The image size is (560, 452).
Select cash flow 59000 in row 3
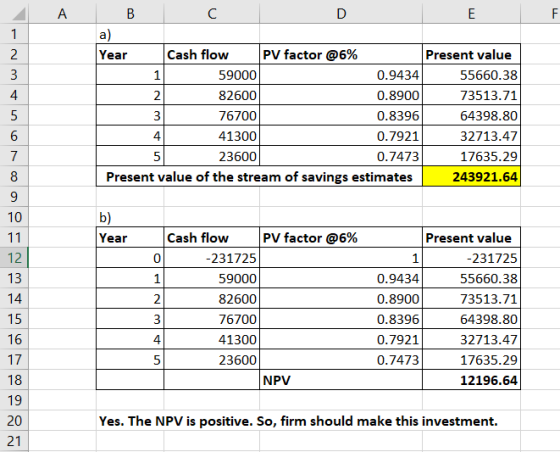pyautogui.click(x=211, y=75)
